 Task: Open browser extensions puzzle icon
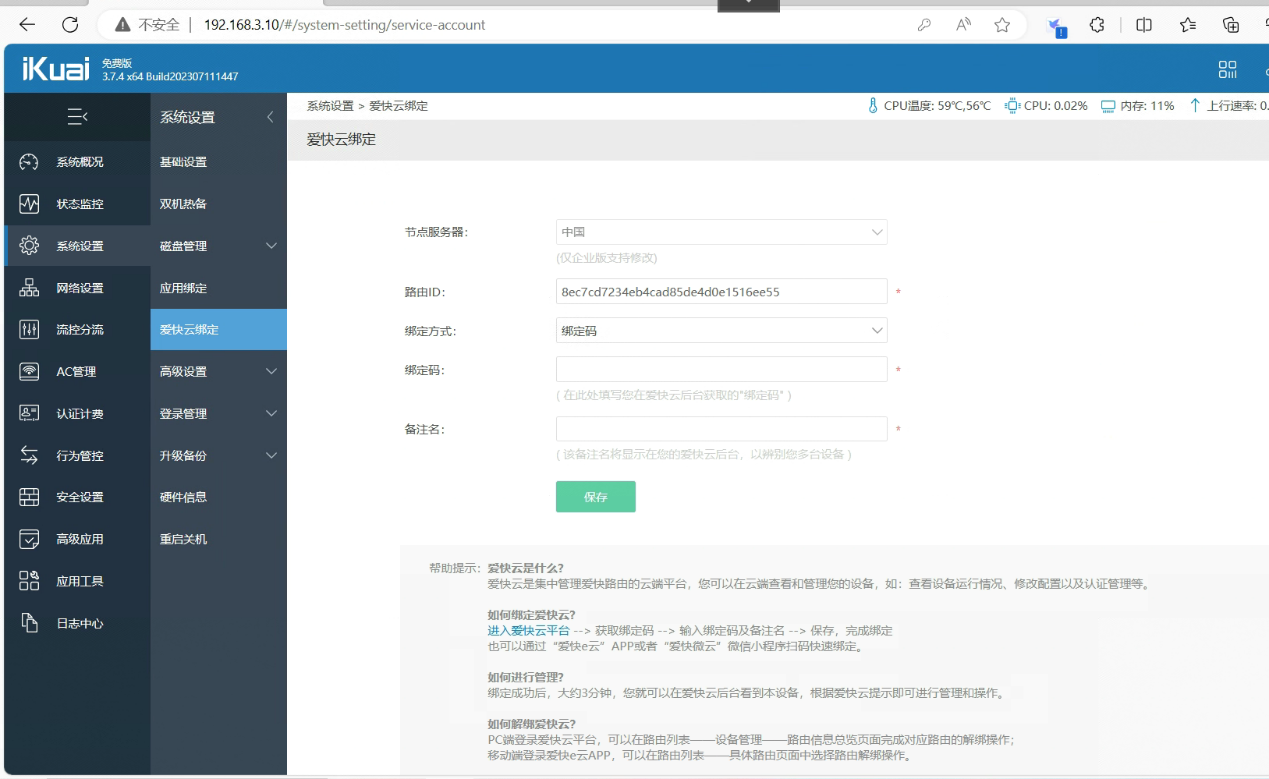click(x=1097, y=25)
